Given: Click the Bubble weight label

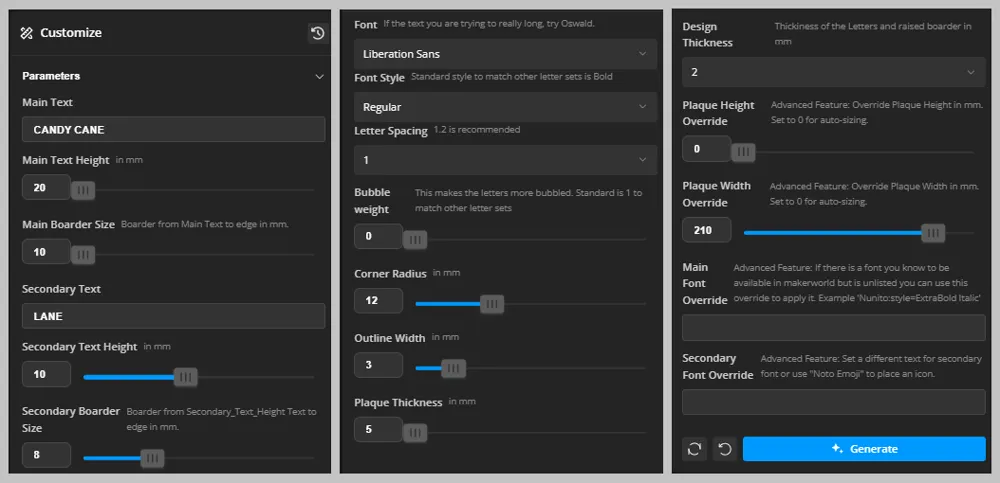Looking at the screenshot, I should point(372,200).
